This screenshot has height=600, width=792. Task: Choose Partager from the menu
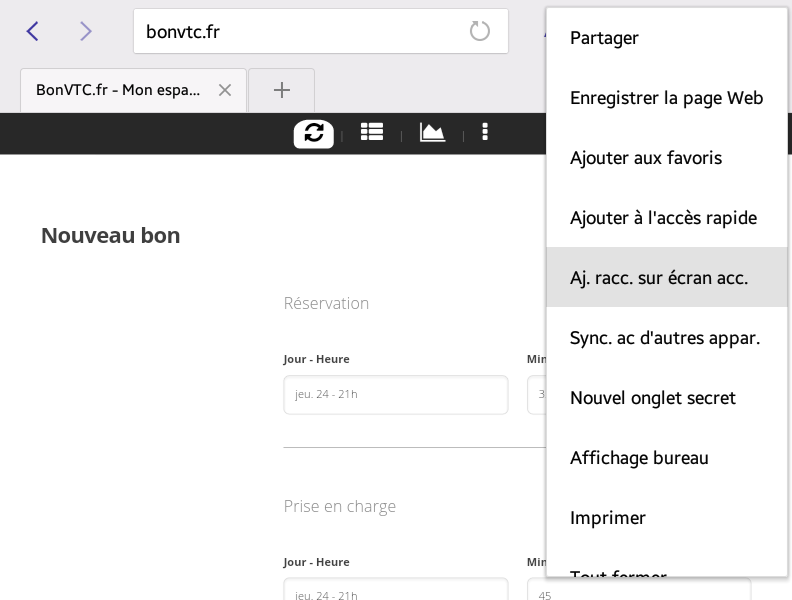pyautogui.click(x=667, y=38)
